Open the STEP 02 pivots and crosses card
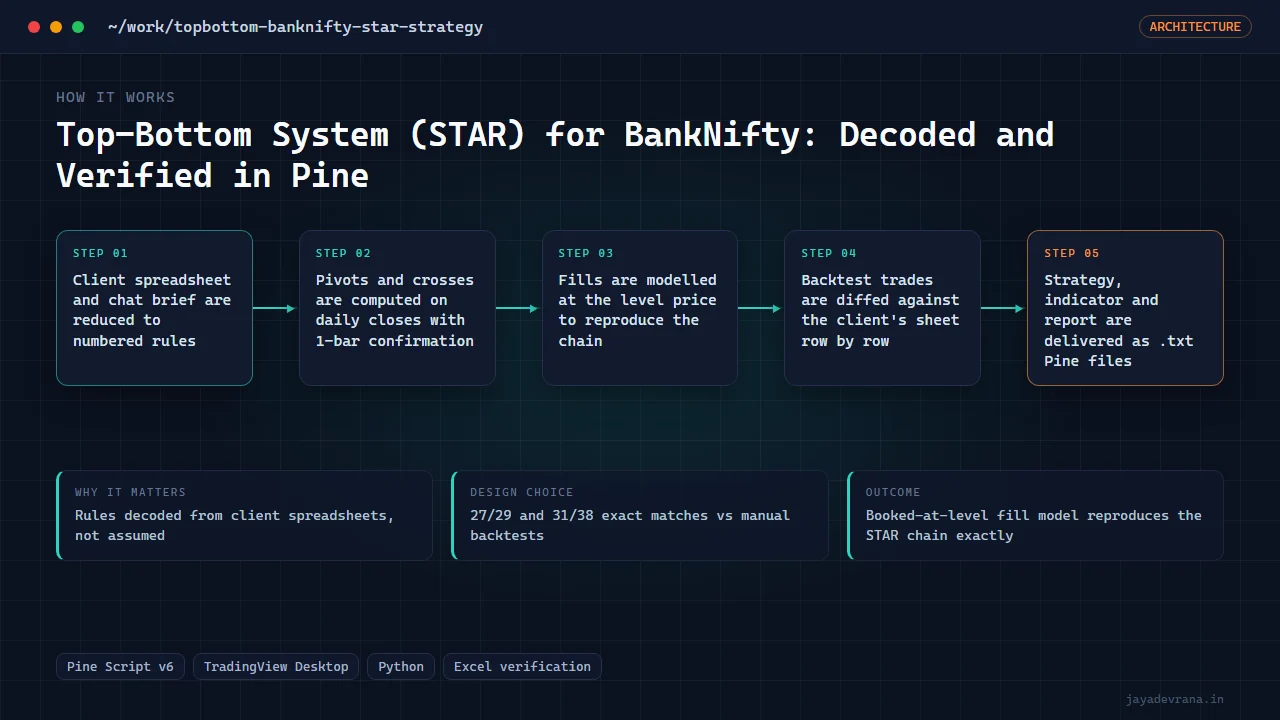Screen dimensions: 1280x720 [x=397, y=308]
